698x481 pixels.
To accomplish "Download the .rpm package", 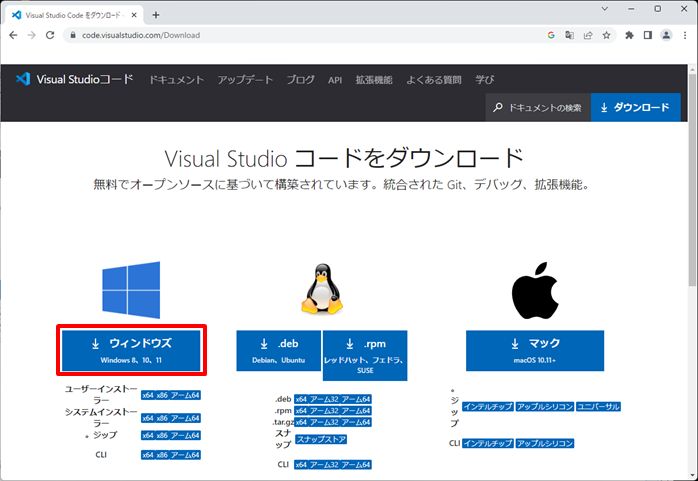I will point(365,355).
